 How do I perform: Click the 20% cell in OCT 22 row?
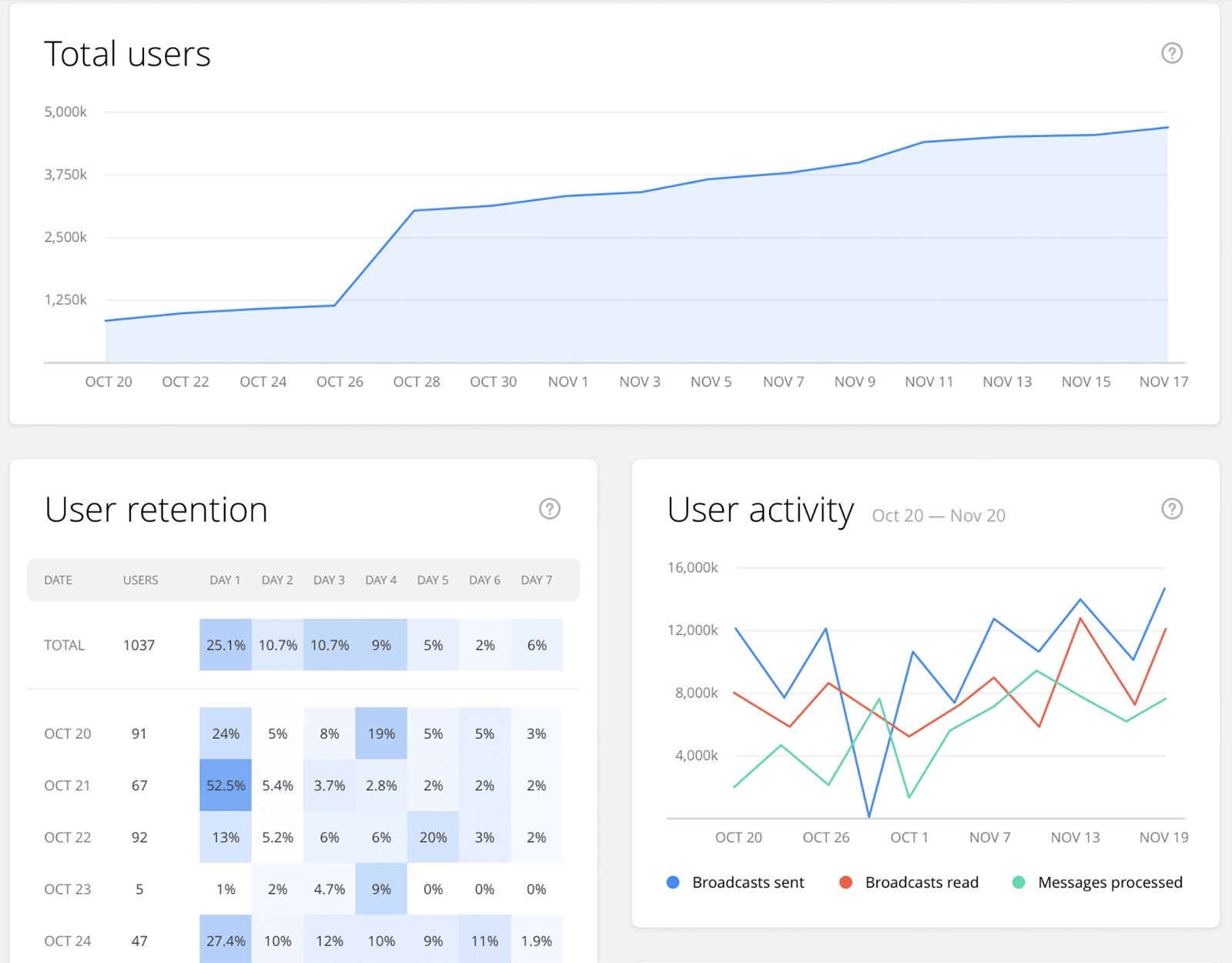pyautogui.click(x=433, y=838)
